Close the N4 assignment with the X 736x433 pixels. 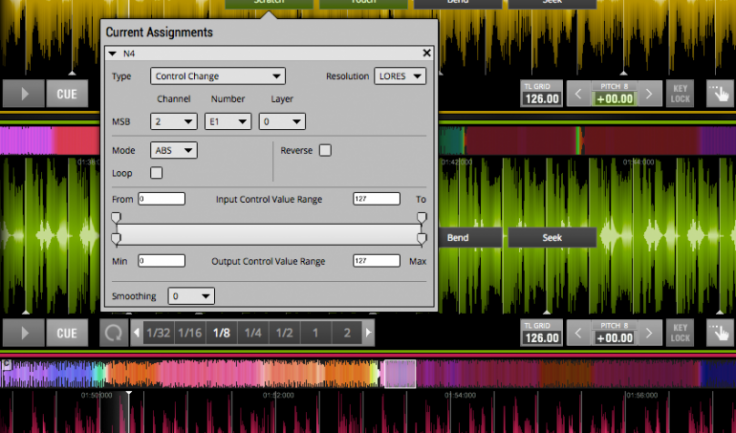click(x=427, y=53)
